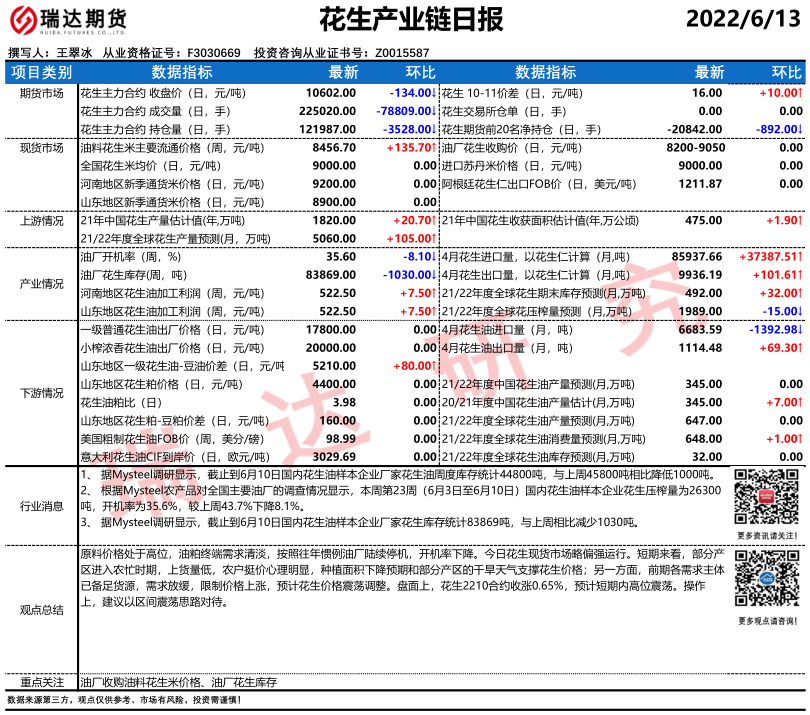Click the 更多观点请咨询 caption text
Viewport: 810px width, 715px height.
[x=767, y=621]
